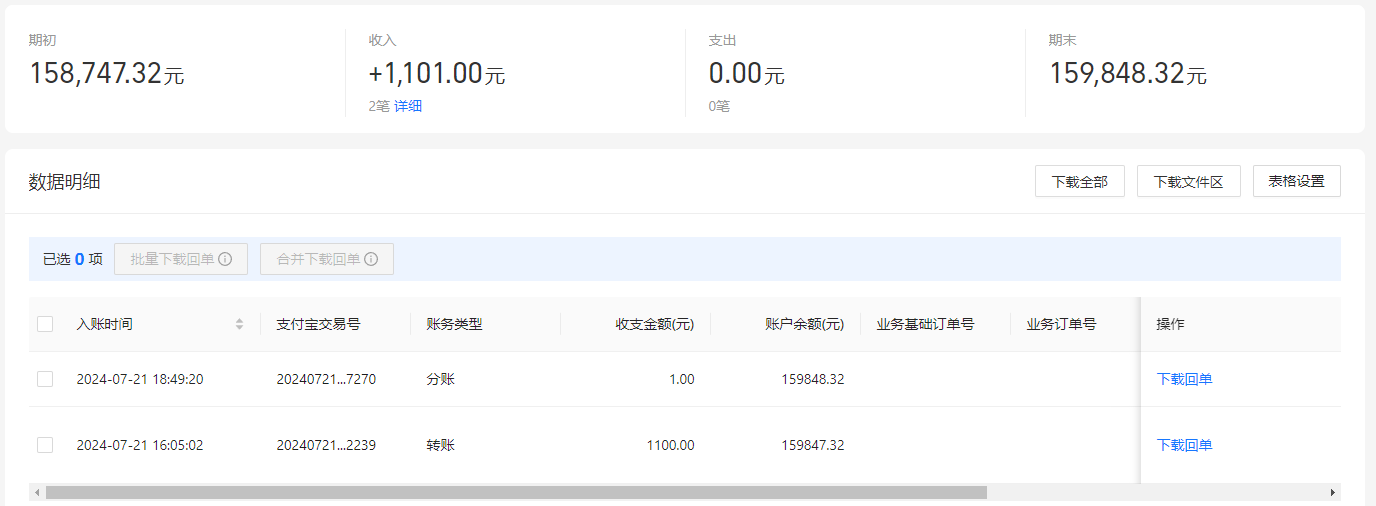Click the scrollbar right arrow
The height and width of the screenshot is (506, 1376).
[x=1332, y=492]
